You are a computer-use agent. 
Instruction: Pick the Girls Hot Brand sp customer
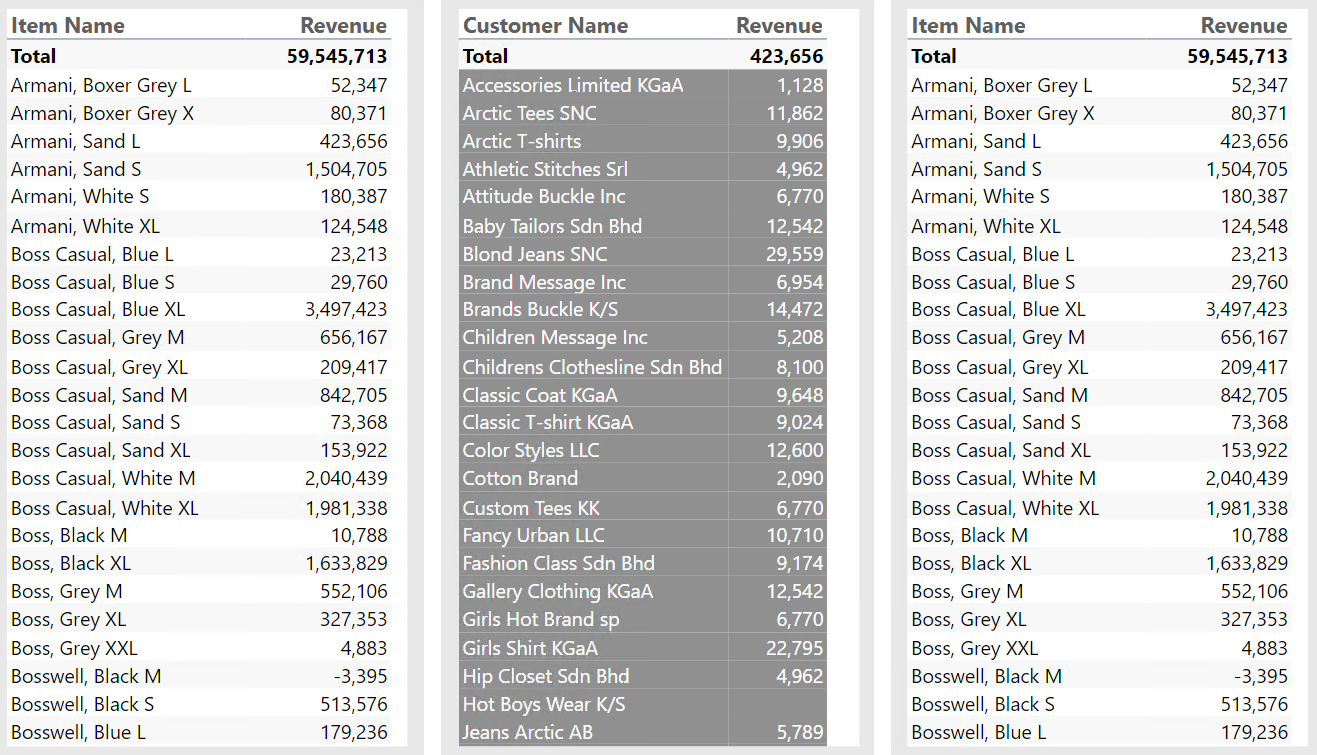click(541, 619)
